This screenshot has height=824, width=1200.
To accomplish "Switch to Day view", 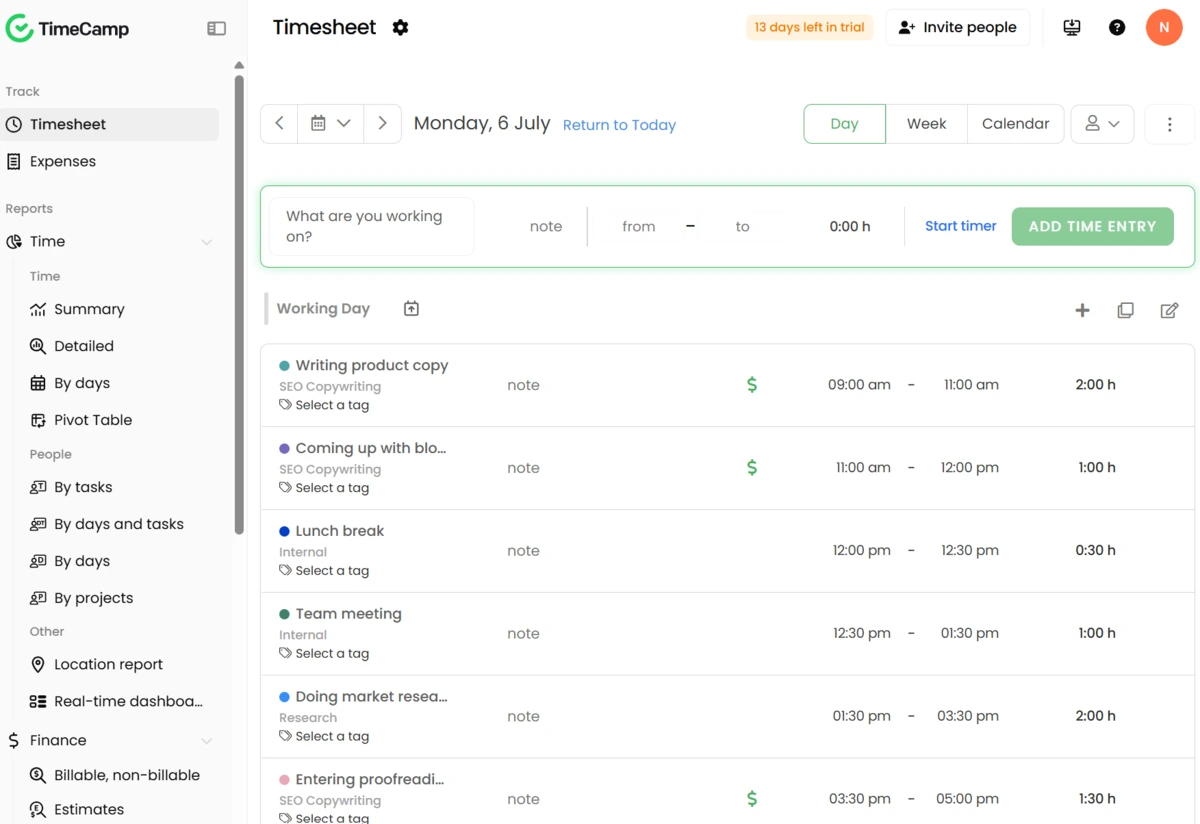I will 844,124.
